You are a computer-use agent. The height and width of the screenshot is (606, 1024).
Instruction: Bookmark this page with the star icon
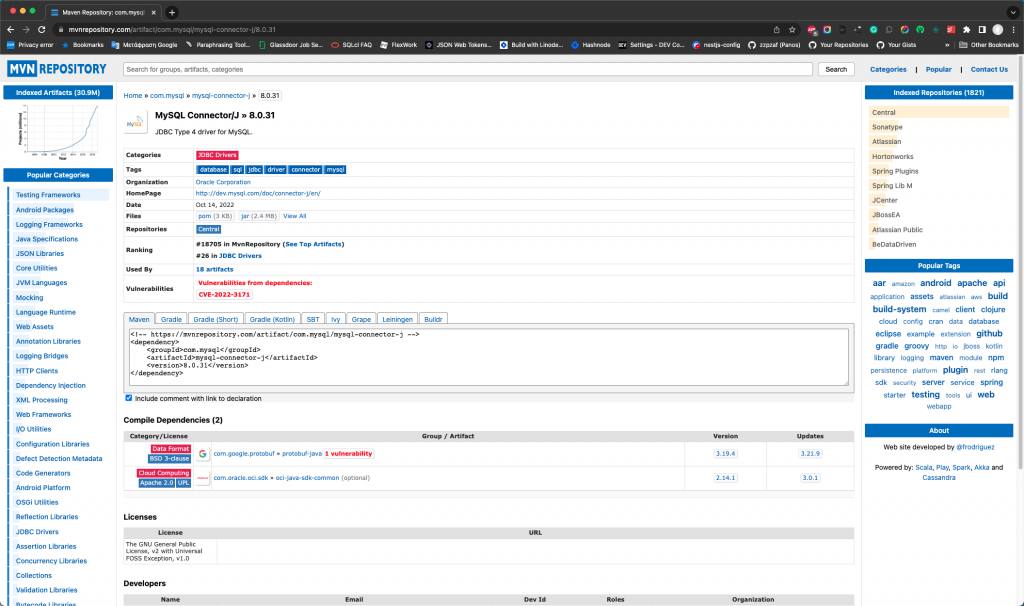pos(792,29)
